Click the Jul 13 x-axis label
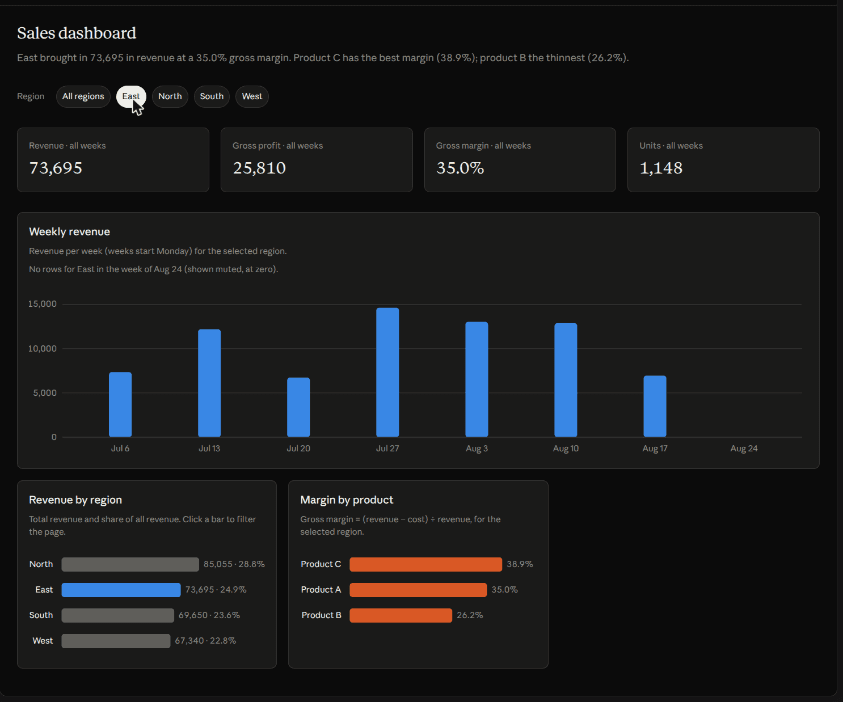 209,448
